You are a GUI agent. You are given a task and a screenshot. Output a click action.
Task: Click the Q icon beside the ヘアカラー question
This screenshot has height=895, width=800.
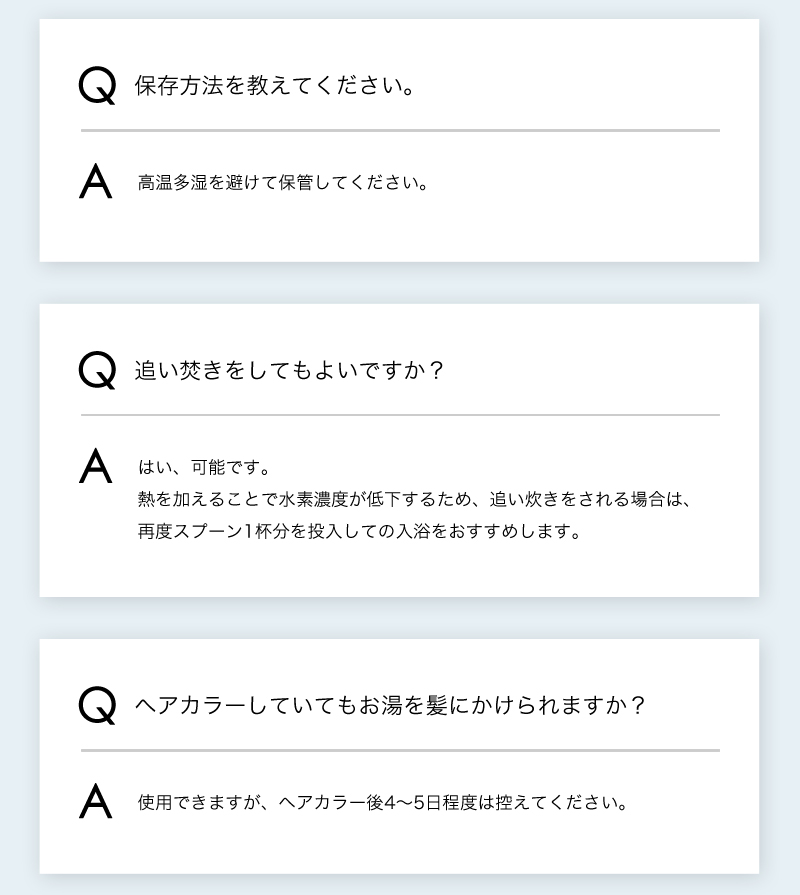[97, 705]
